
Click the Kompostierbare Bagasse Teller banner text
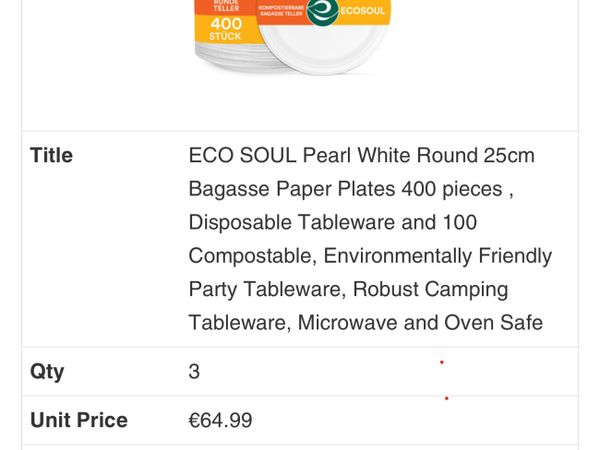[x=281, y=10]
